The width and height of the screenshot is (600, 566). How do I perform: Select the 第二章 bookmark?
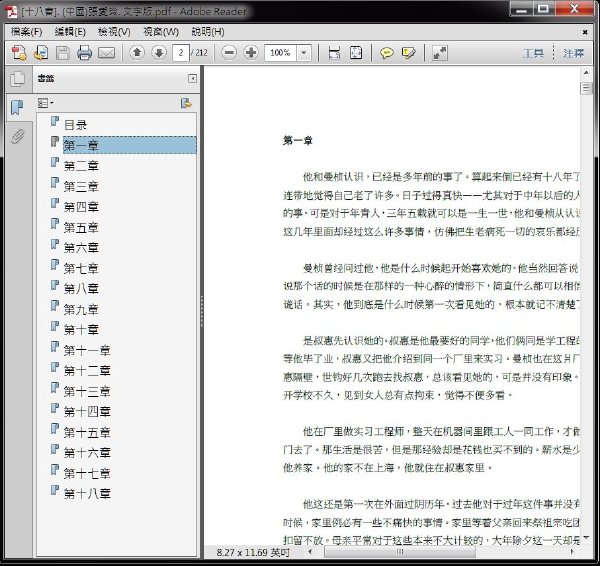81,166
